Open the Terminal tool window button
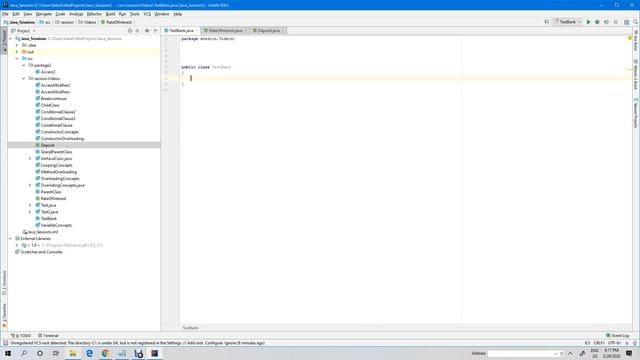Viewport: 640px width, 360px height. click(49, 336)
